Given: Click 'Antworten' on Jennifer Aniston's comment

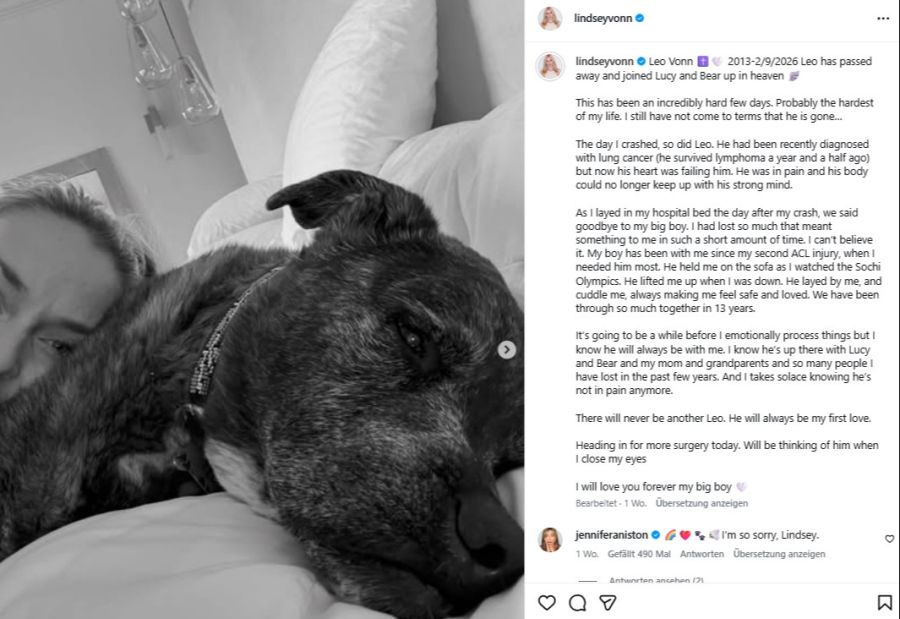Looking at the screenshot, I should click(701, 554).
